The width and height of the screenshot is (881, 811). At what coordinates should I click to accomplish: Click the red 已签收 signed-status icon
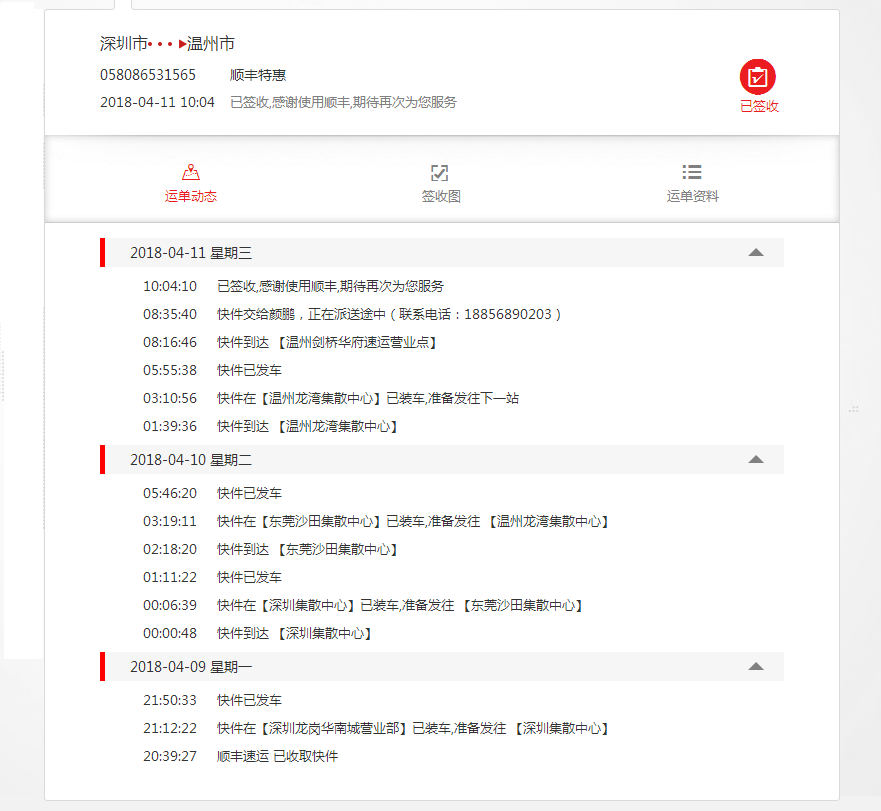[x=757, y=77]
